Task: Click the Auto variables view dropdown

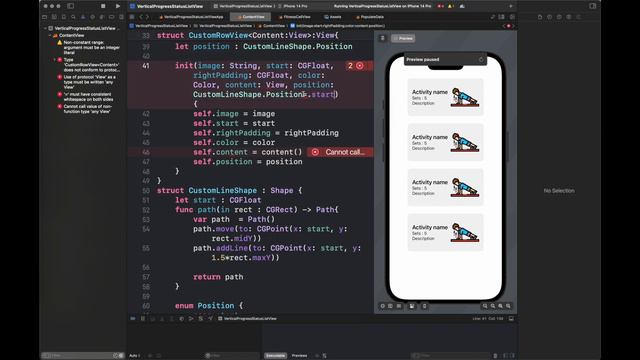Action: click(135, 356)
